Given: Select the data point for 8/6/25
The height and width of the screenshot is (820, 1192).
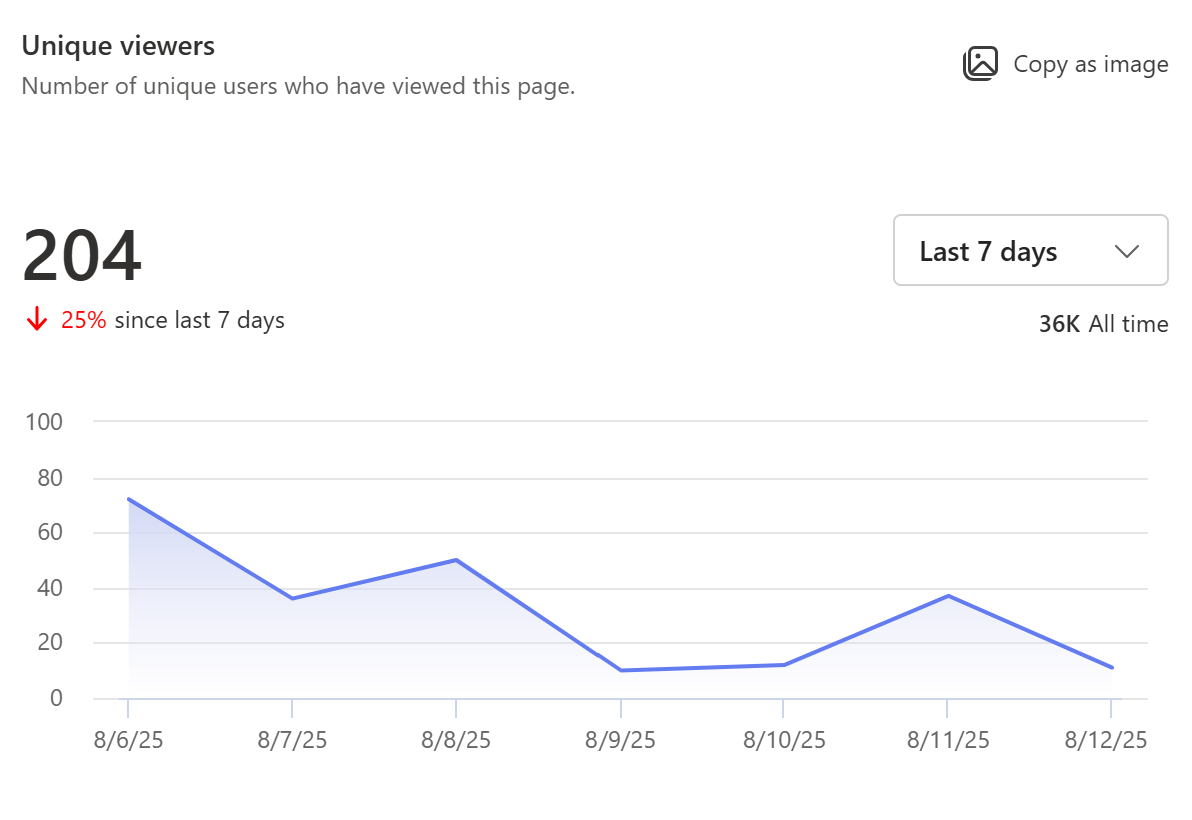Looking at the screenshot, I should pos(127,498).
